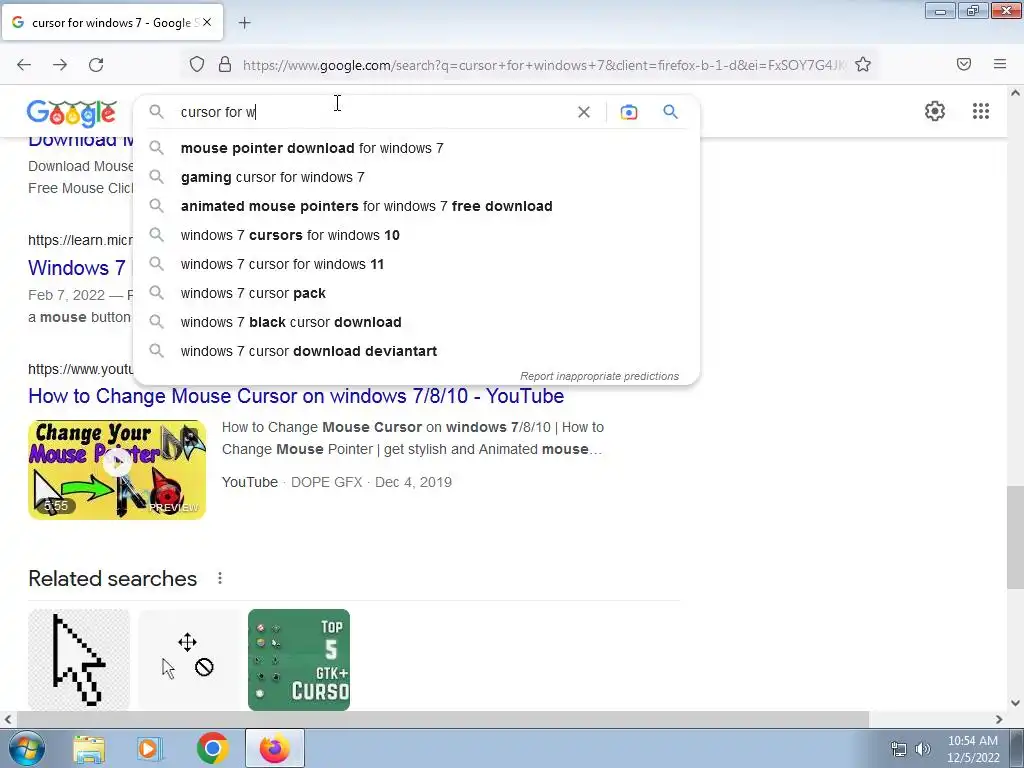Viewport: 1024px width, 768px height.
Task: Choose suggestion 'windows 7 cursor download deviantart'
Action: tap(416, 351)
